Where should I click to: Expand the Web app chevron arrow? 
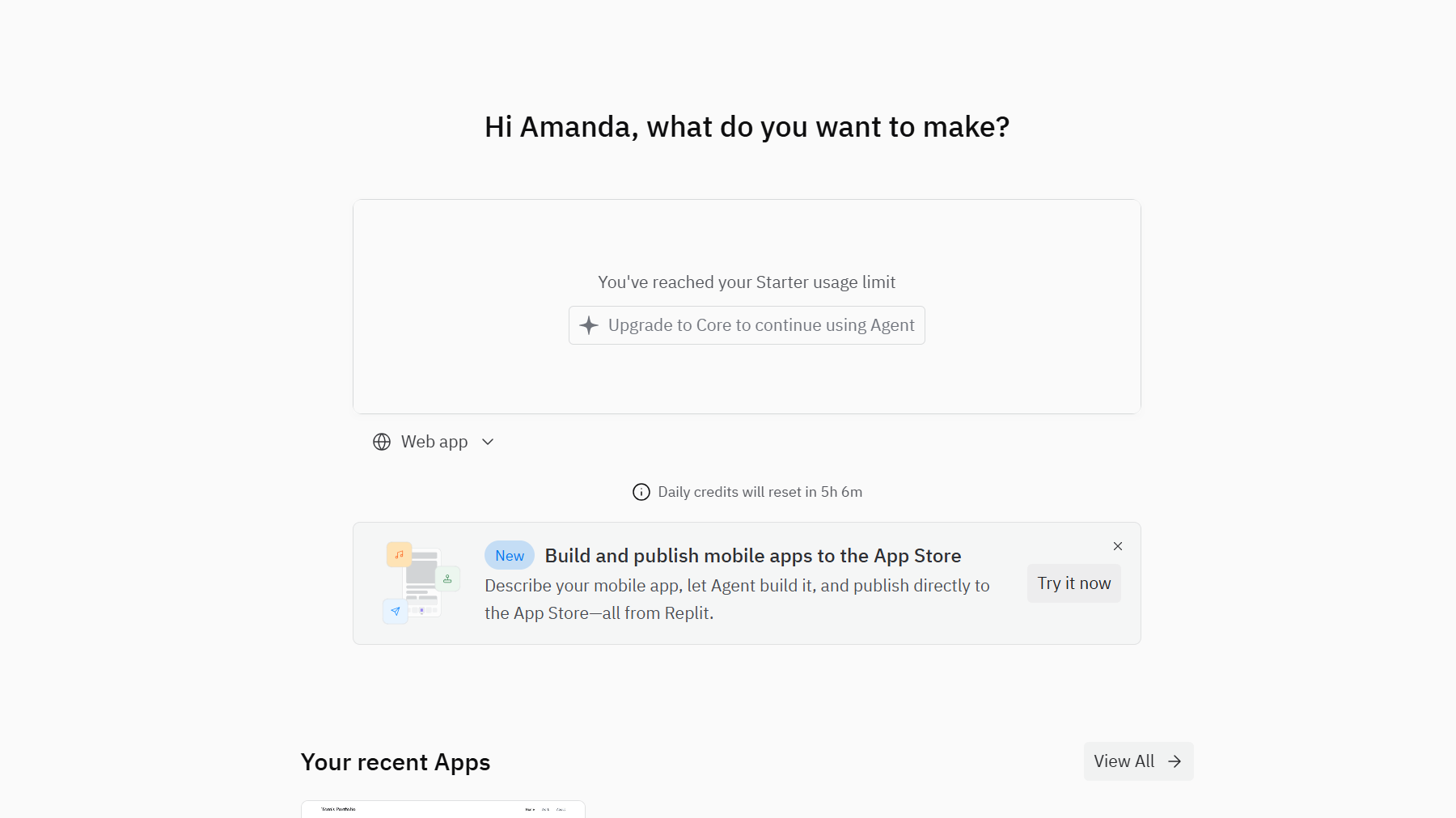[488, 442]
